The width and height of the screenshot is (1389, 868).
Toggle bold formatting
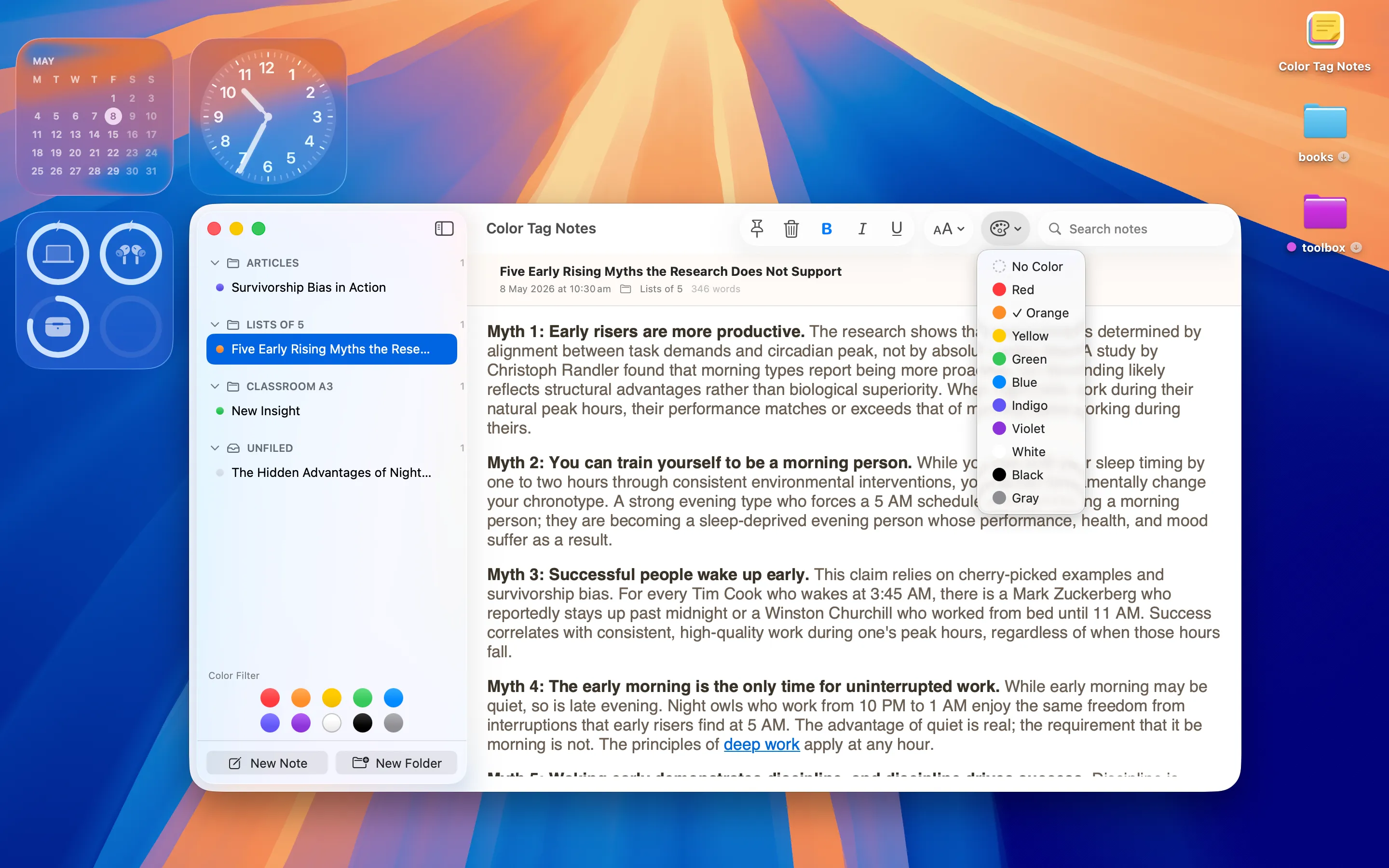(x=827, y=229)
